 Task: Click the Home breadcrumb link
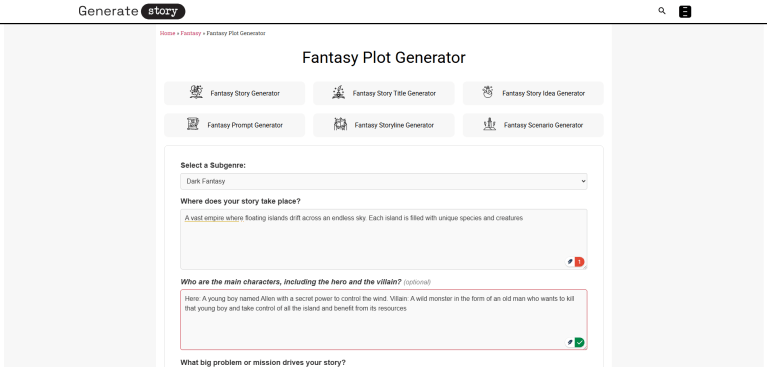167,33
